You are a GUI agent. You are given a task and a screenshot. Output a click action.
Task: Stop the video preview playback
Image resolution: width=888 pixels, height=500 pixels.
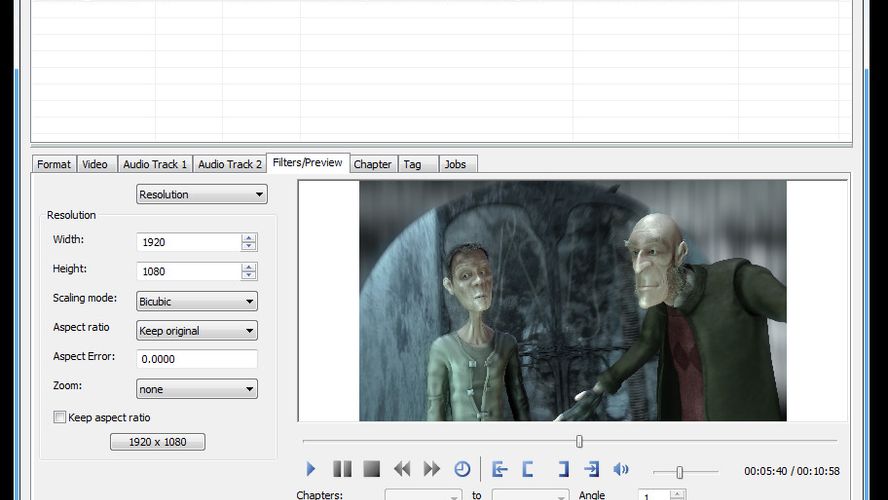(x=371, y=469)
